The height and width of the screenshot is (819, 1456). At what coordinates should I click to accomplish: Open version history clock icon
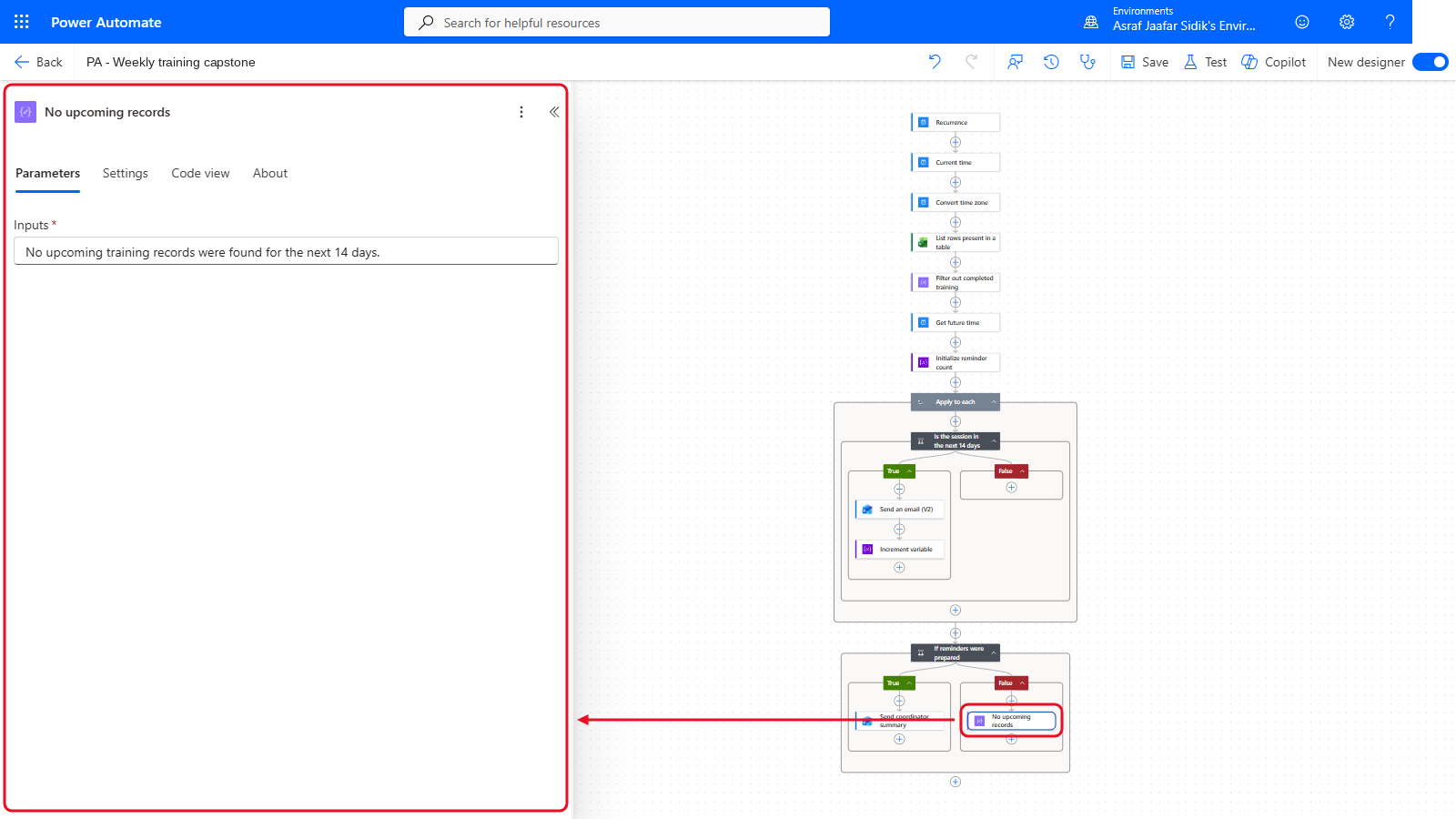click(x=1051, y=62)
